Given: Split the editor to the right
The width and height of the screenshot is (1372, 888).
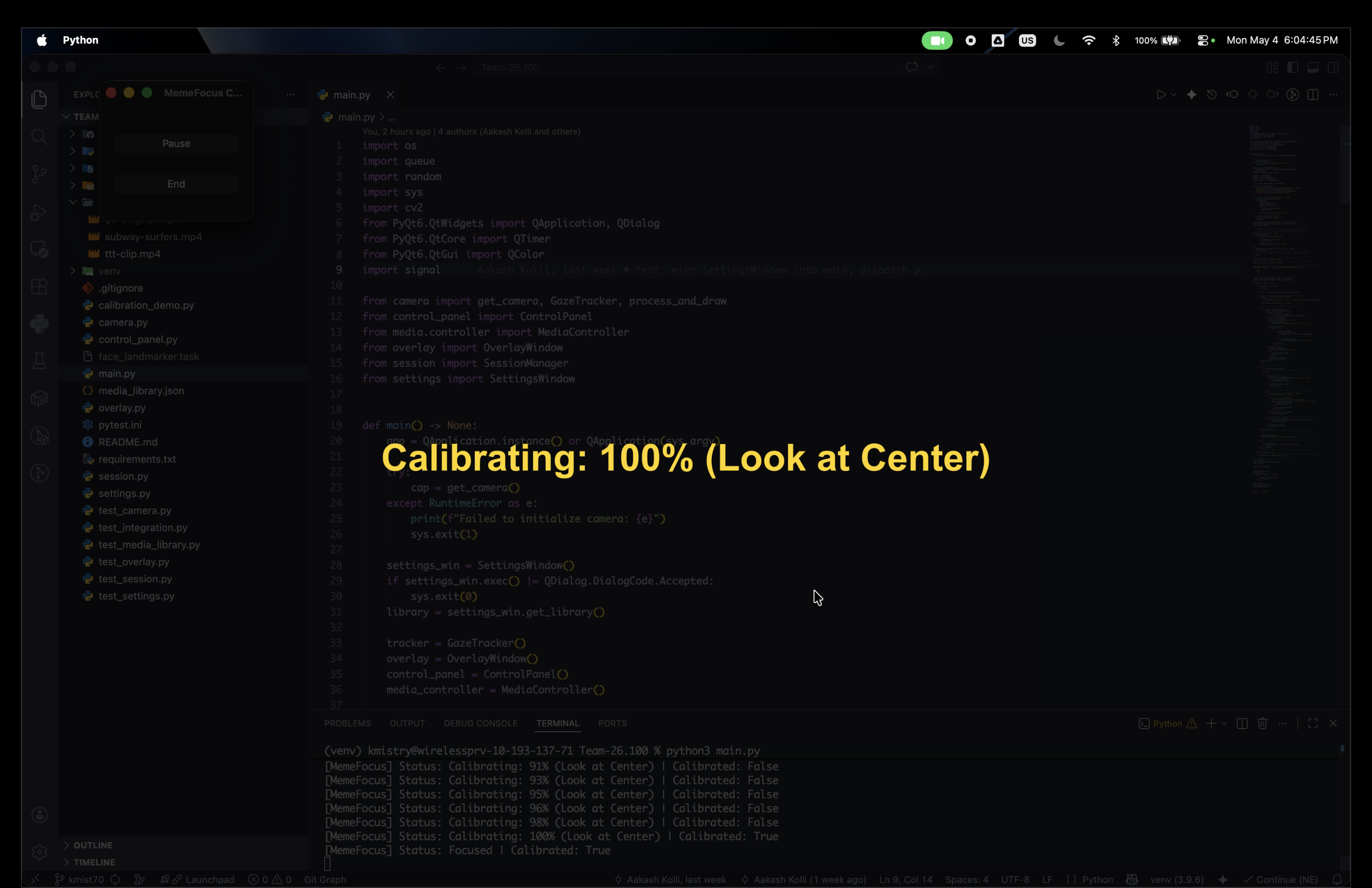Looking at the screenshot, I should (x=1313, y=95).
